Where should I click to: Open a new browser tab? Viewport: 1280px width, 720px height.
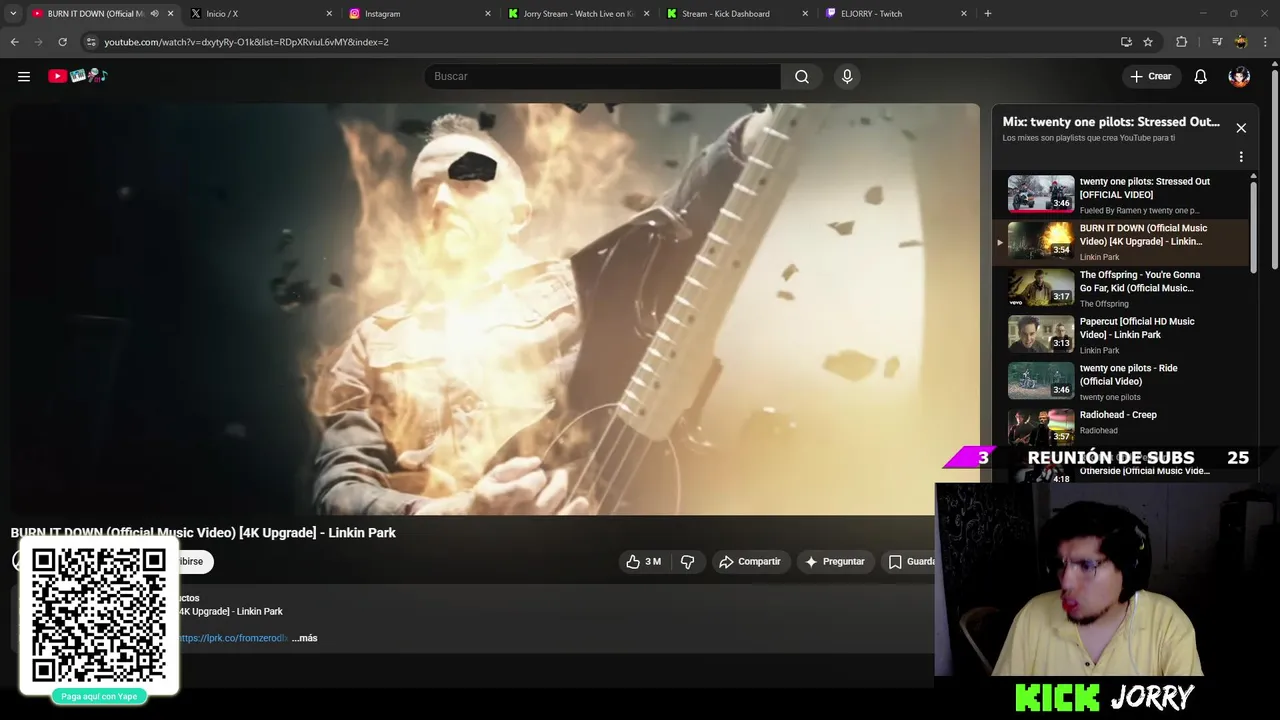point(988,14)
